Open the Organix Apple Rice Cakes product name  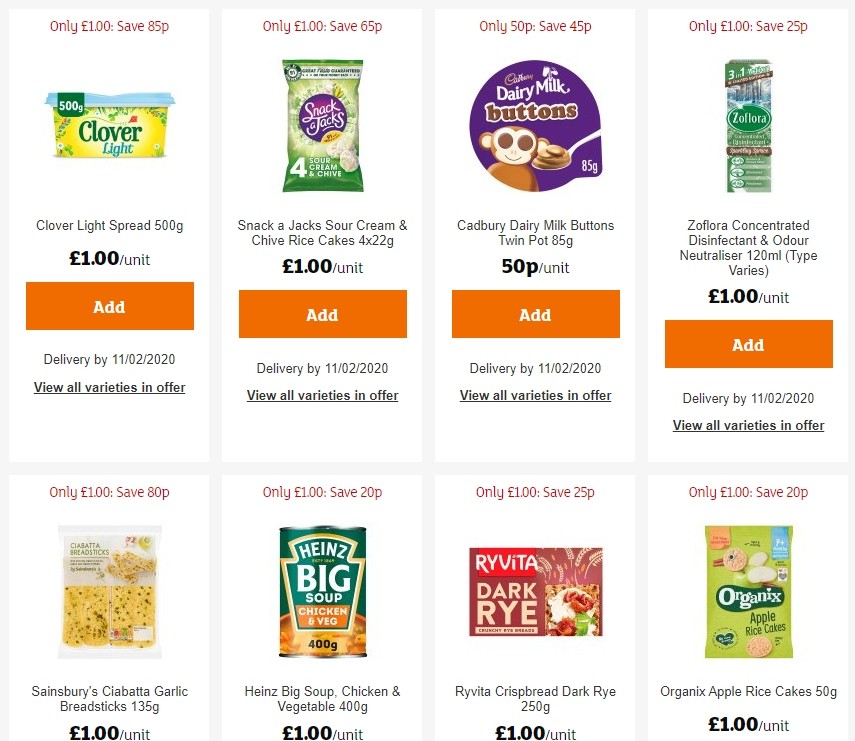(748, 691)
